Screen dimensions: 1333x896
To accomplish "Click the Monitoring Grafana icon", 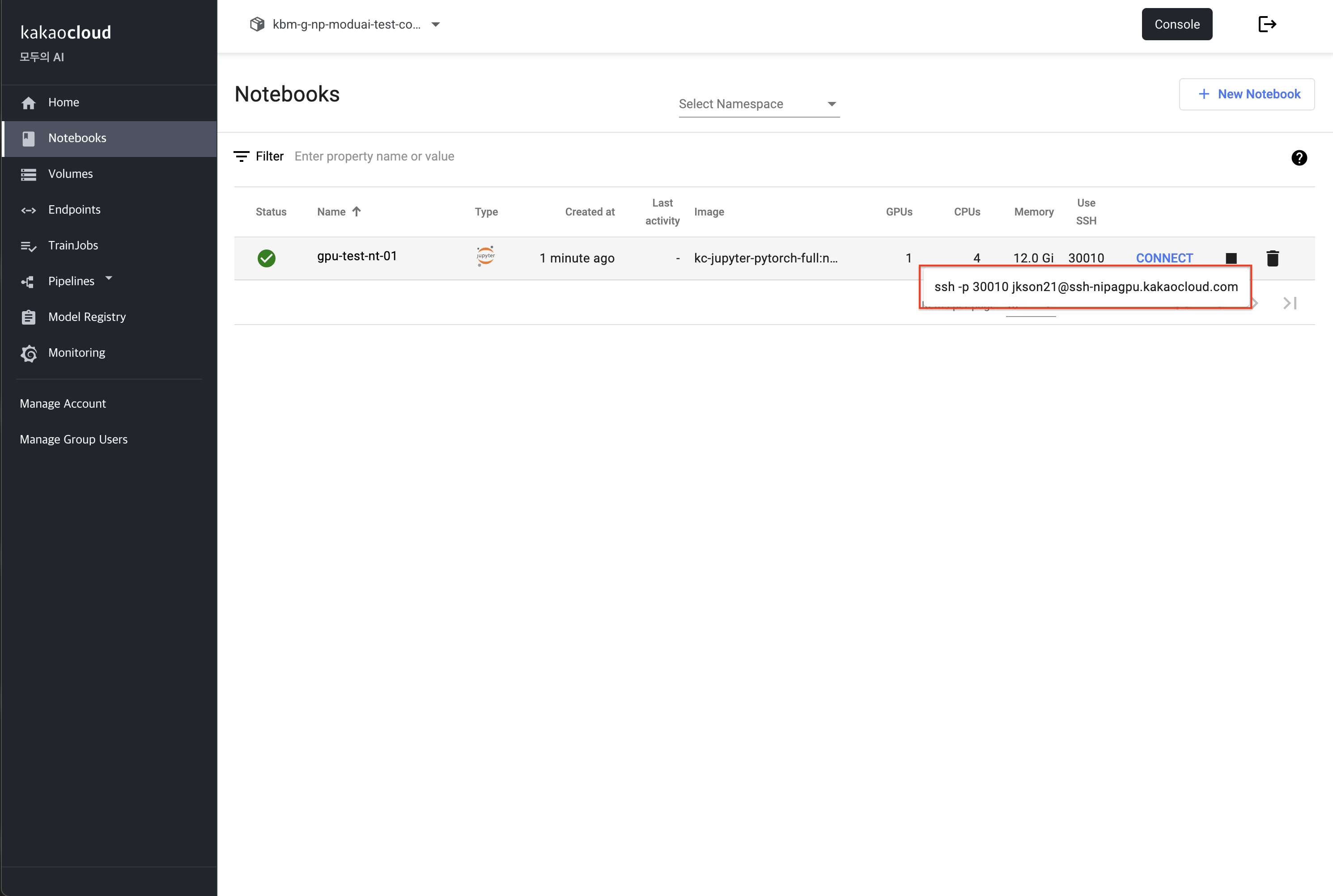I will 29,354.
